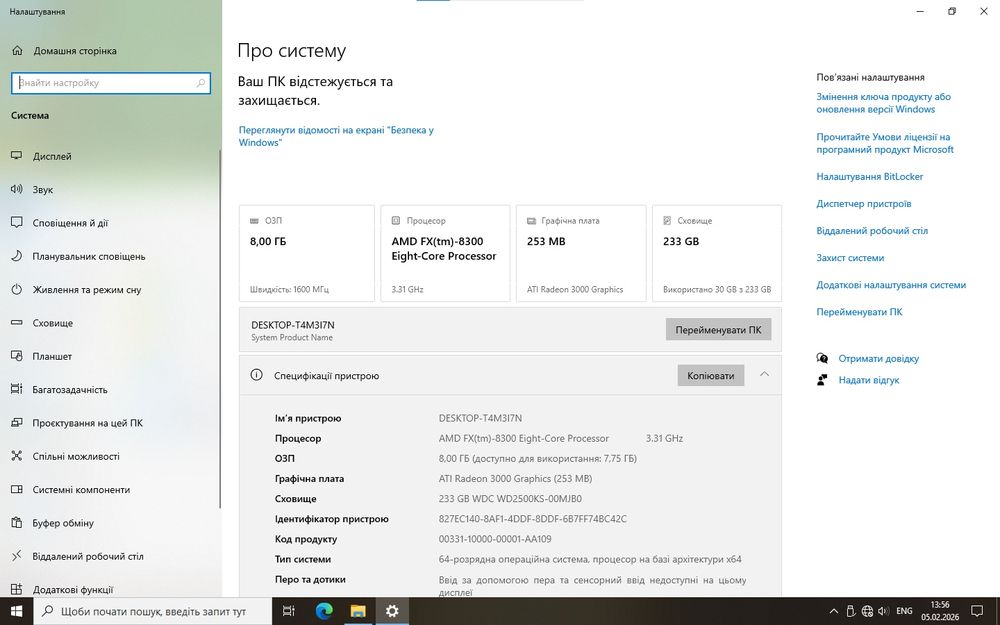Open Віддалений робочий стіл related link
Screen dimensions: 1000x625
(x=872, y=231)
